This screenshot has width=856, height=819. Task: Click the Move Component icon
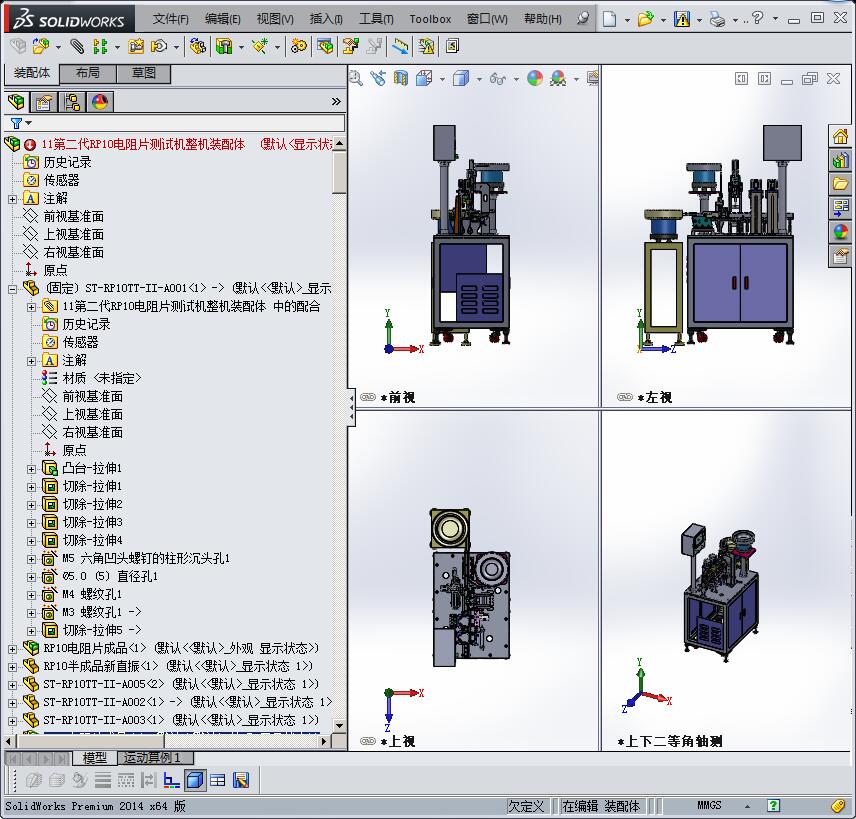click(159, 46)
